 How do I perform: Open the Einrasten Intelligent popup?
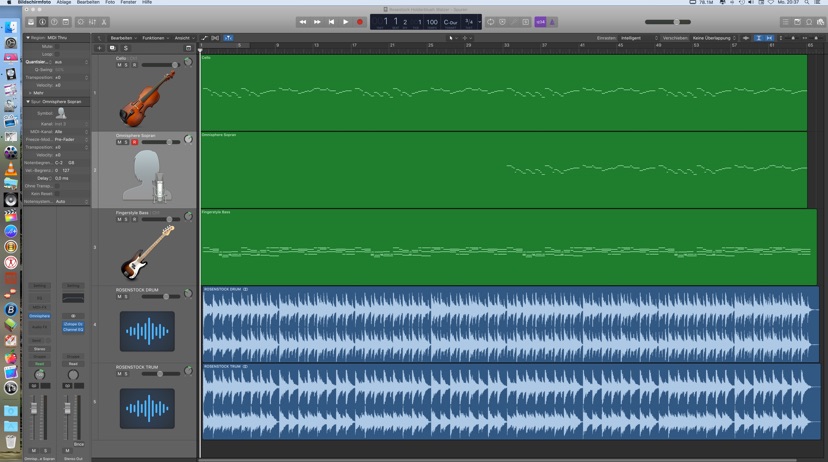pos(639,38)
